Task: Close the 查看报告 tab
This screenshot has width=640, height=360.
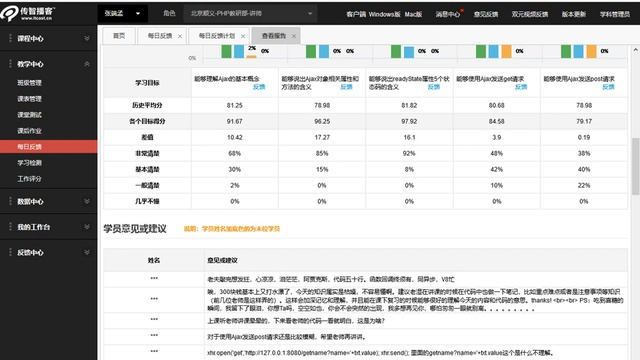Action: (294, 36)
